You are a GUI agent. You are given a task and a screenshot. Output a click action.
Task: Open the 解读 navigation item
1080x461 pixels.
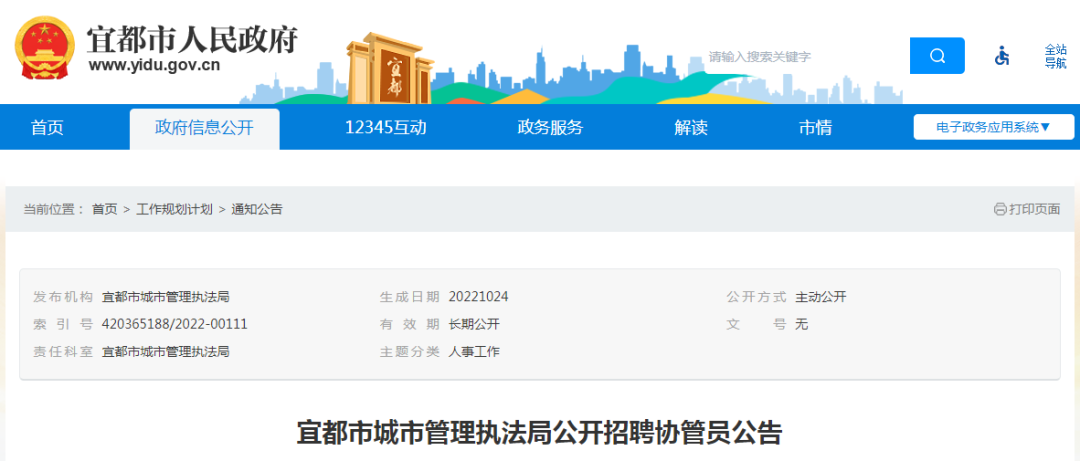691,128
